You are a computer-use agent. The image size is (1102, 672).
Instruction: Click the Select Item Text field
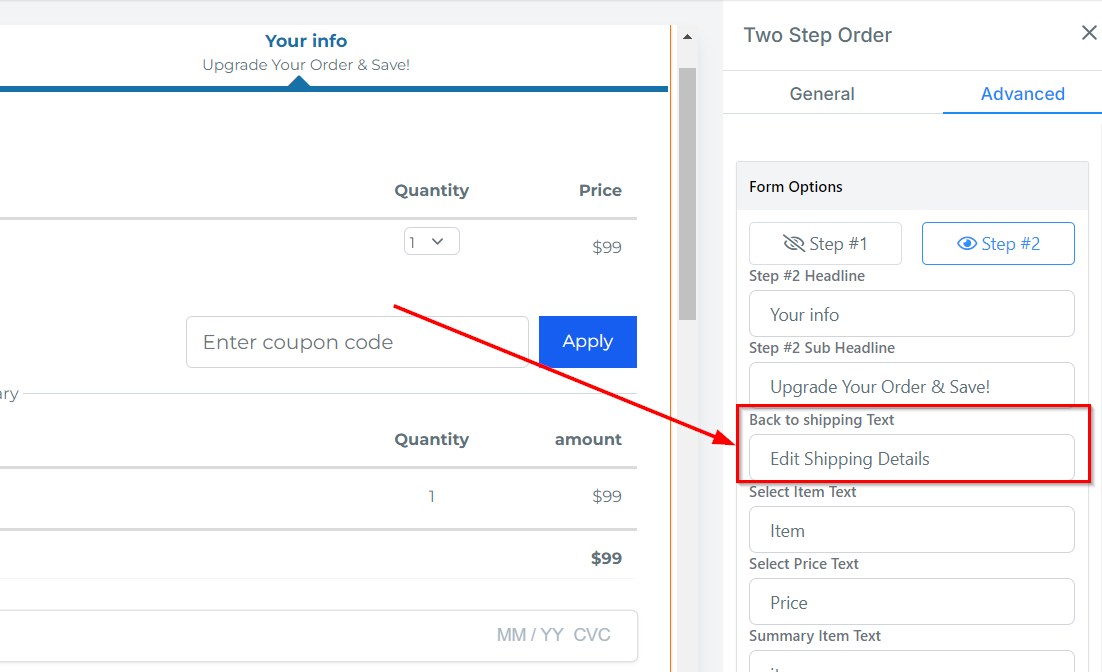[x=911, y=530]
